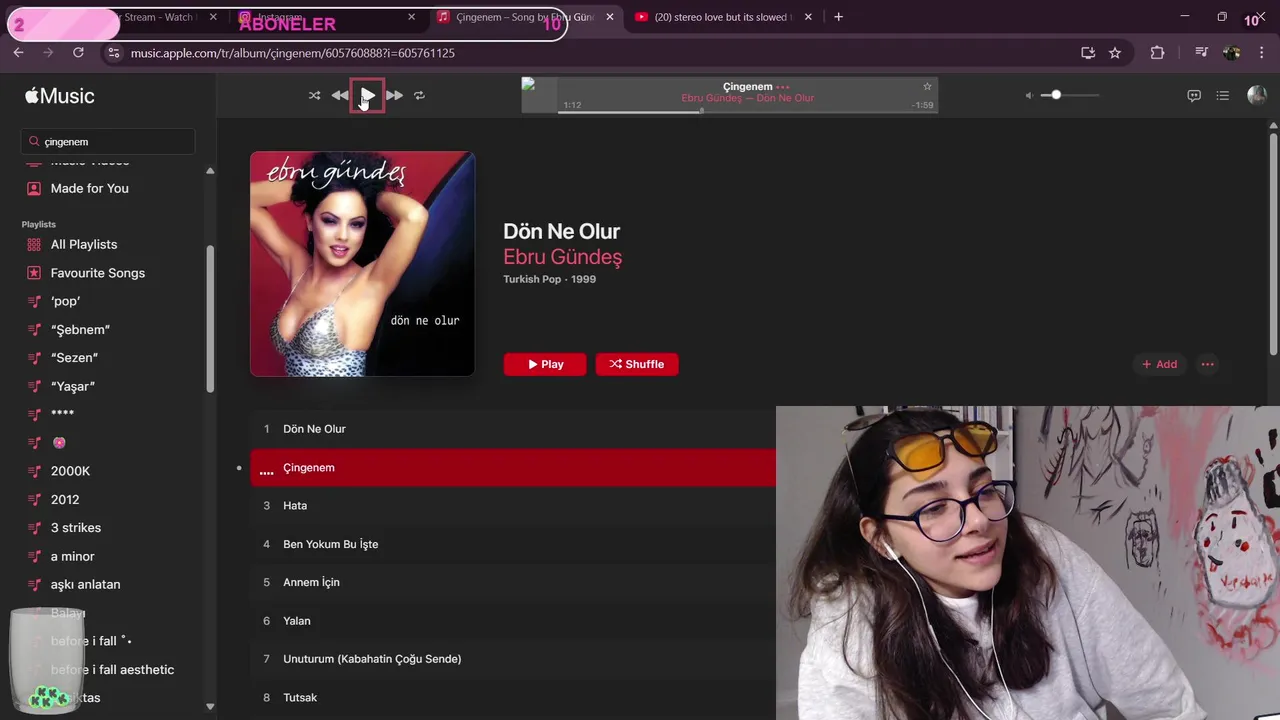Open the album more options menu

click(x=1207, y=364)
